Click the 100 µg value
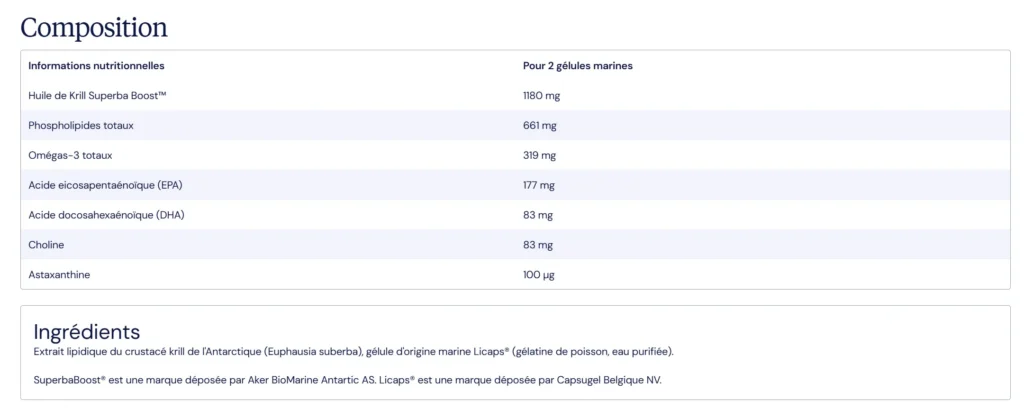The height and width of the screenshot is (409, 1024). [x=539, y=275]
